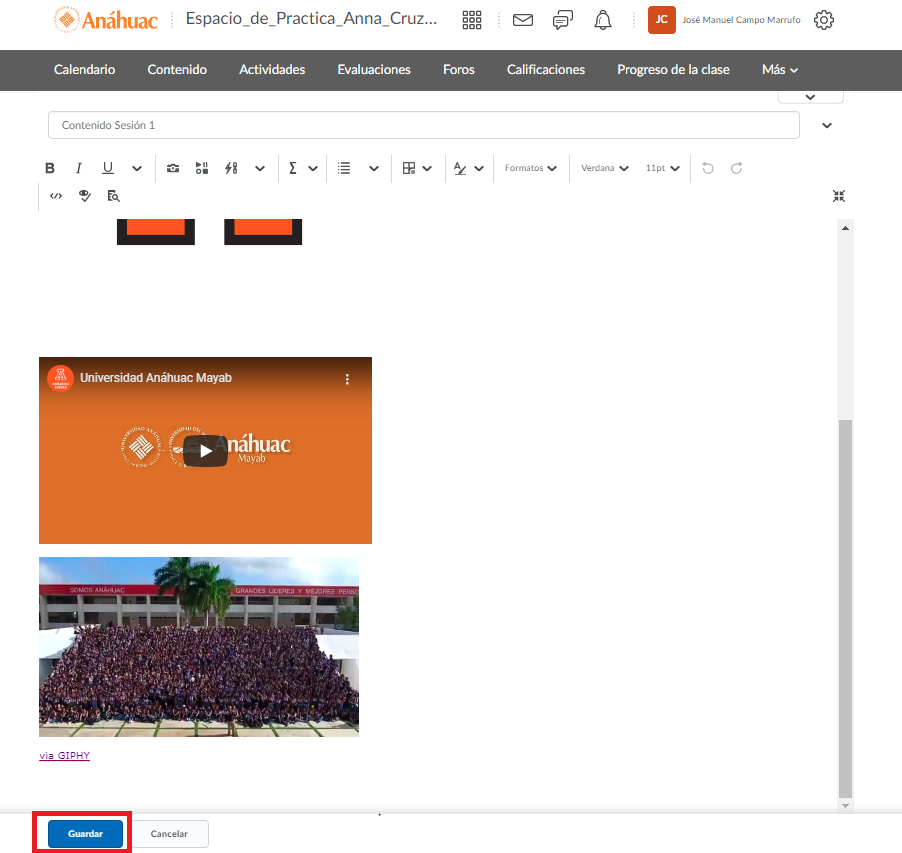902x853 pixels.
Task: Click the Insert Image camera icon
Action: point(173,168)
